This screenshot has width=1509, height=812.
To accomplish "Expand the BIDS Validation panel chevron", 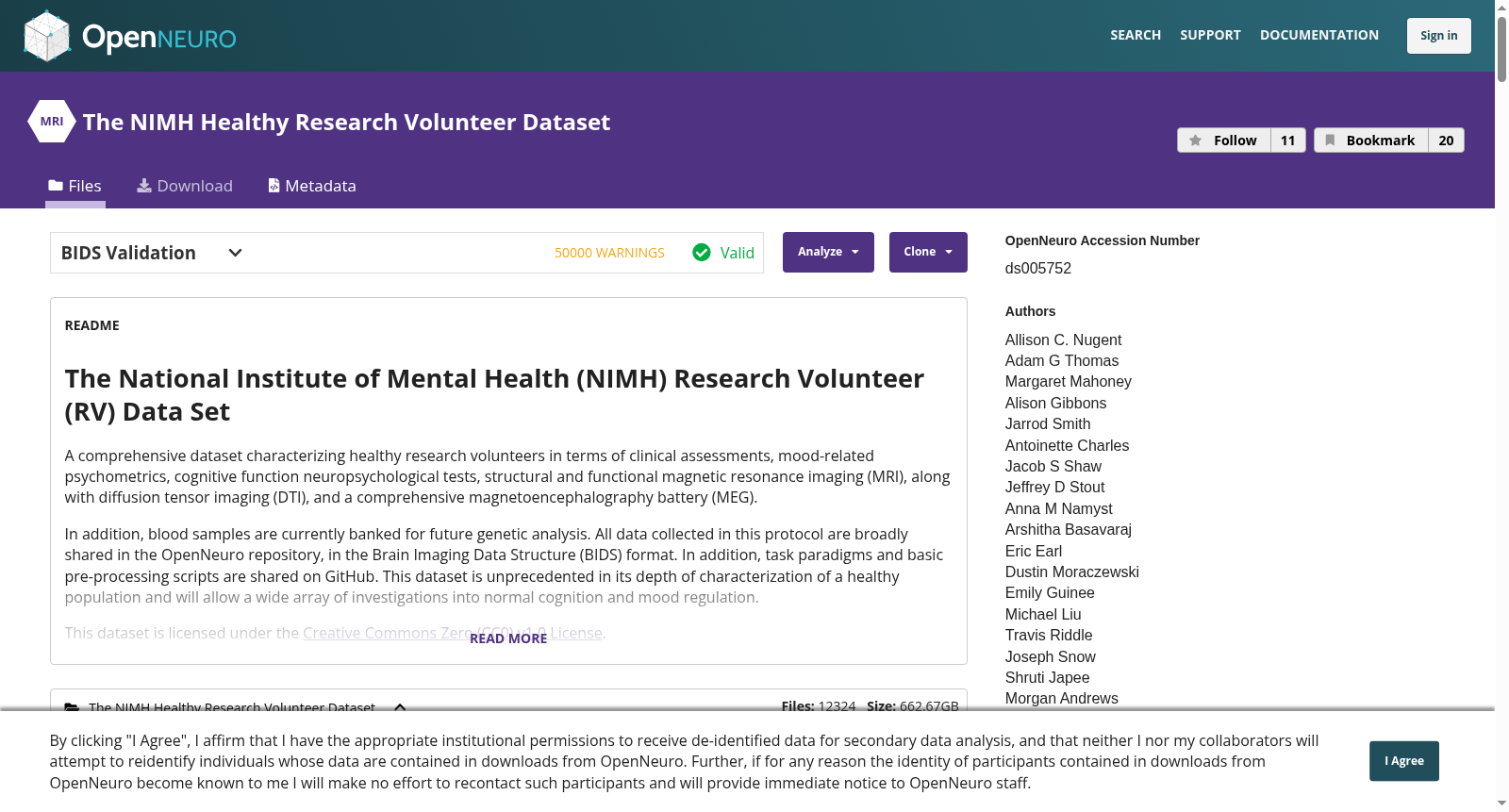I will [x=236, y=253].
